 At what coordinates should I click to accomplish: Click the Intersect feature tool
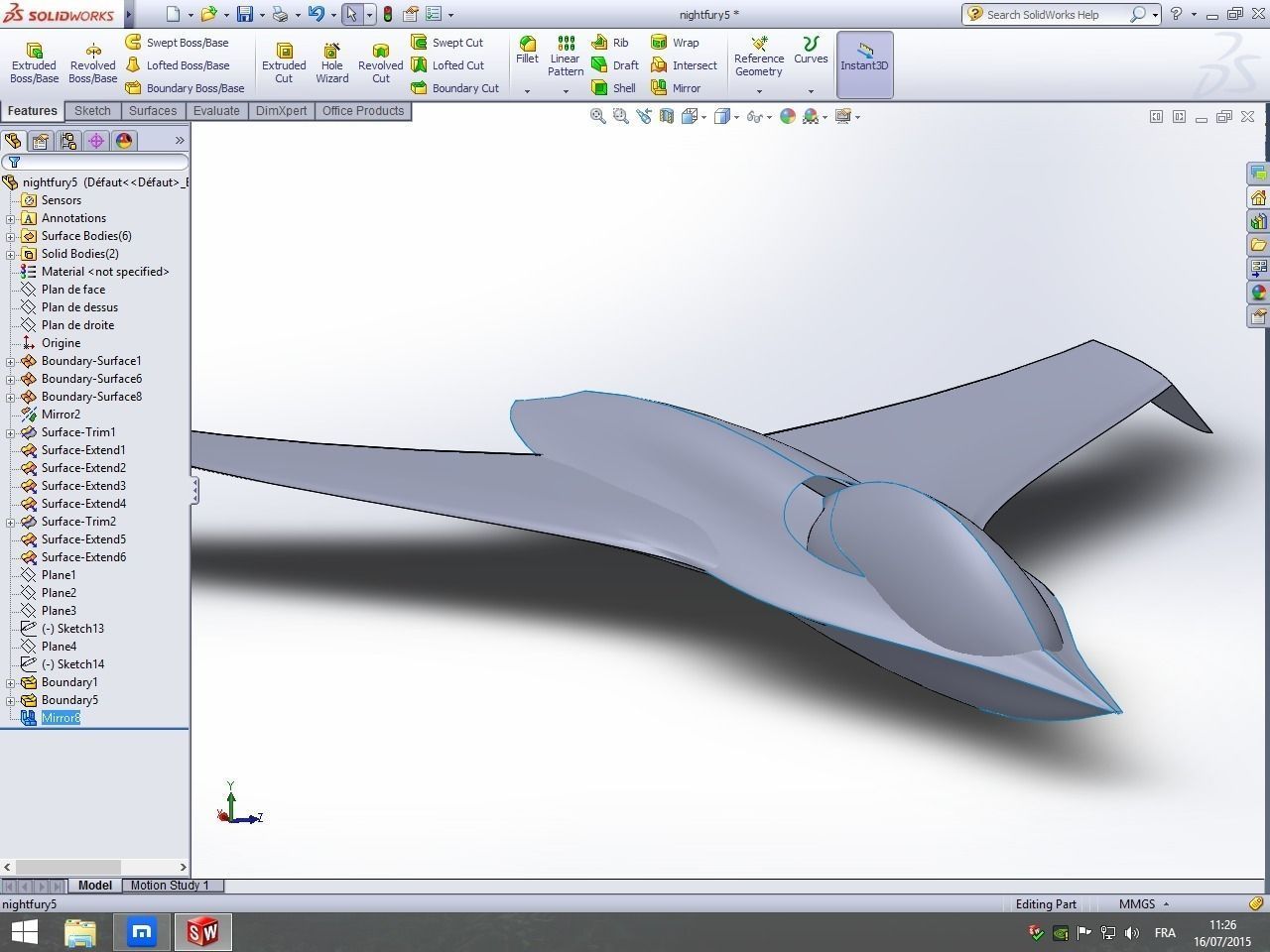coord(684,65)
